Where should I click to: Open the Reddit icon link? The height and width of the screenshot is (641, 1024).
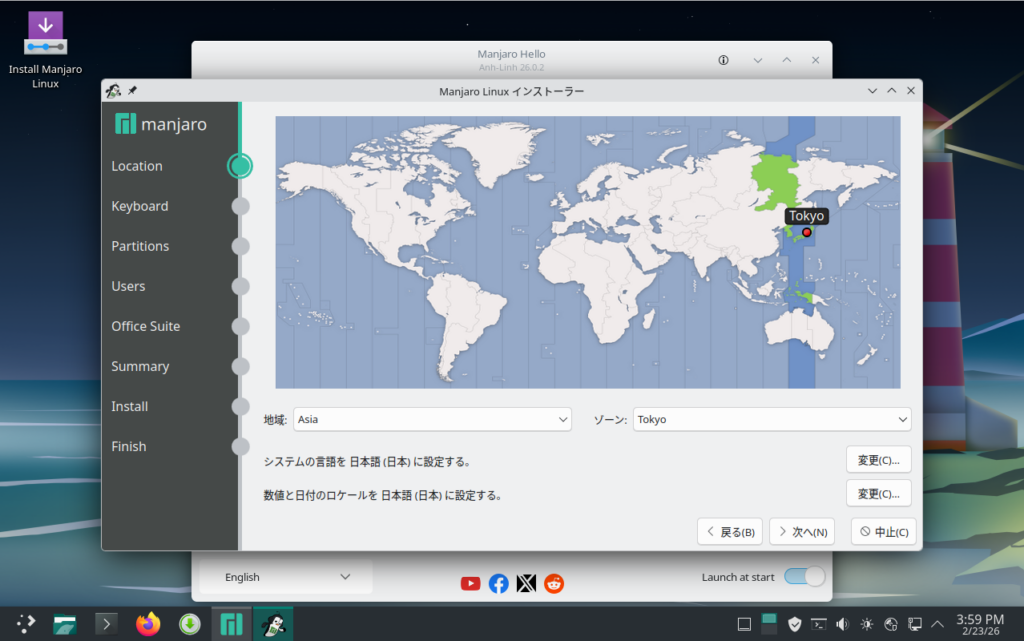click(x=554, y=584)
